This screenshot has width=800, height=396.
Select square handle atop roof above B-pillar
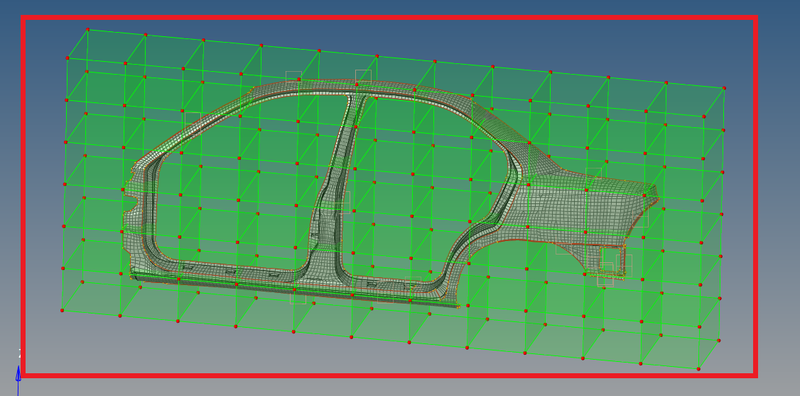[x=363, y=77]
